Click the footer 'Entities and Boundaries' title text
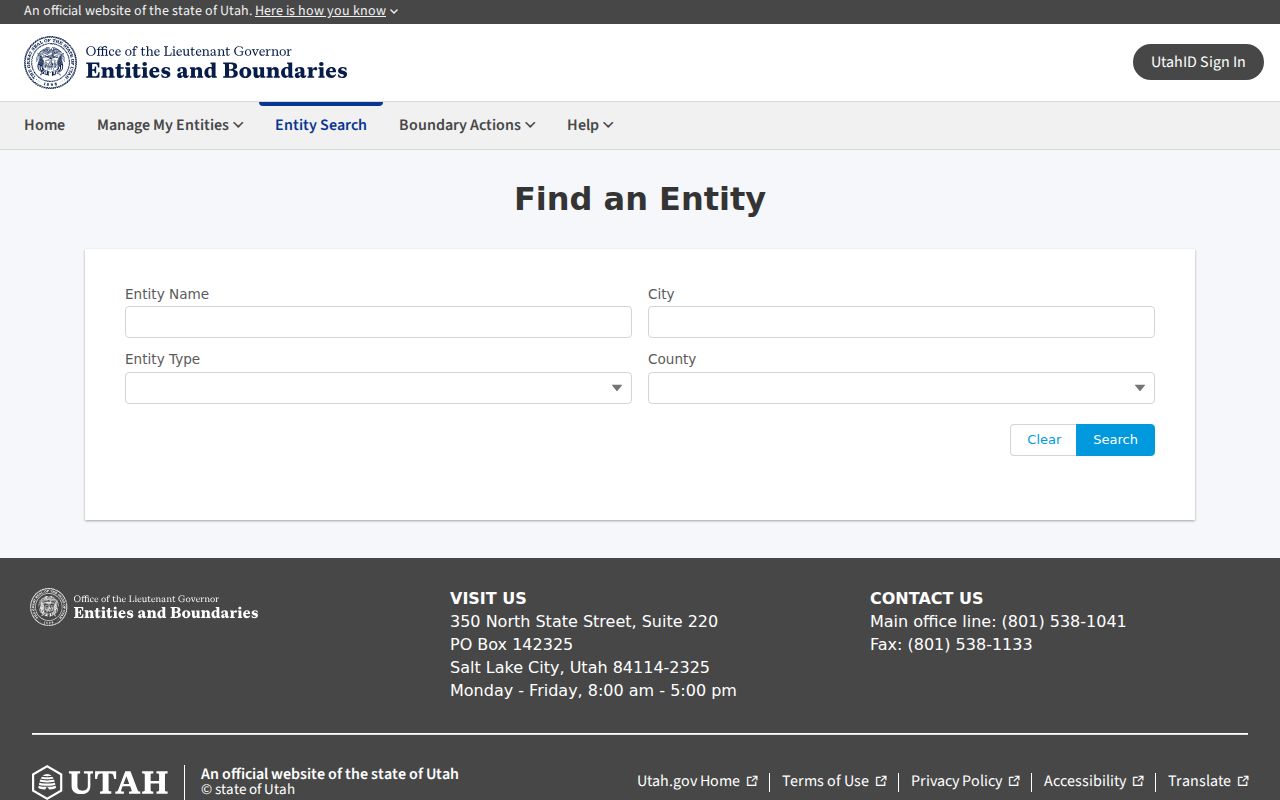 [166, 613]
